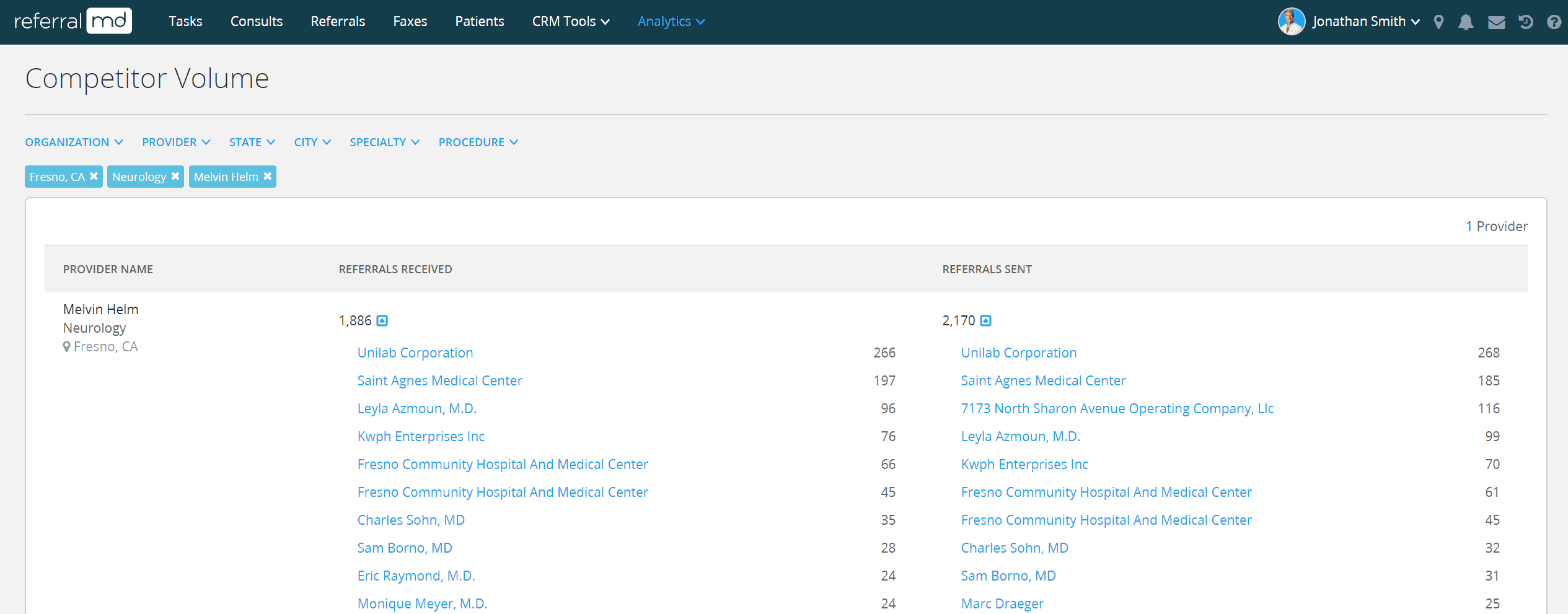The height and width of the screenshot is (614, 1568).
Task: Open the Procedure filter dropdown
Action: point(478,142)
